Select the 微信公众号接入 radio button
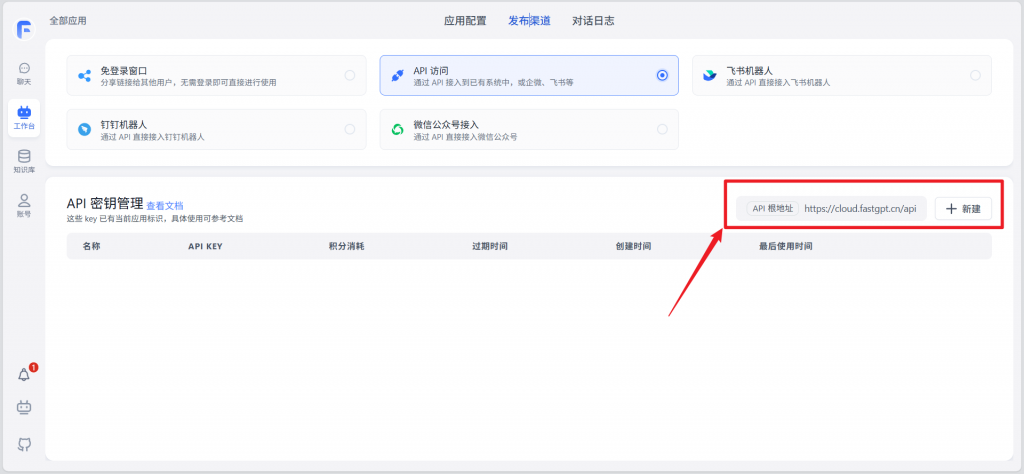The width and height of the screenshot is (1024, 474). [662, 129]
